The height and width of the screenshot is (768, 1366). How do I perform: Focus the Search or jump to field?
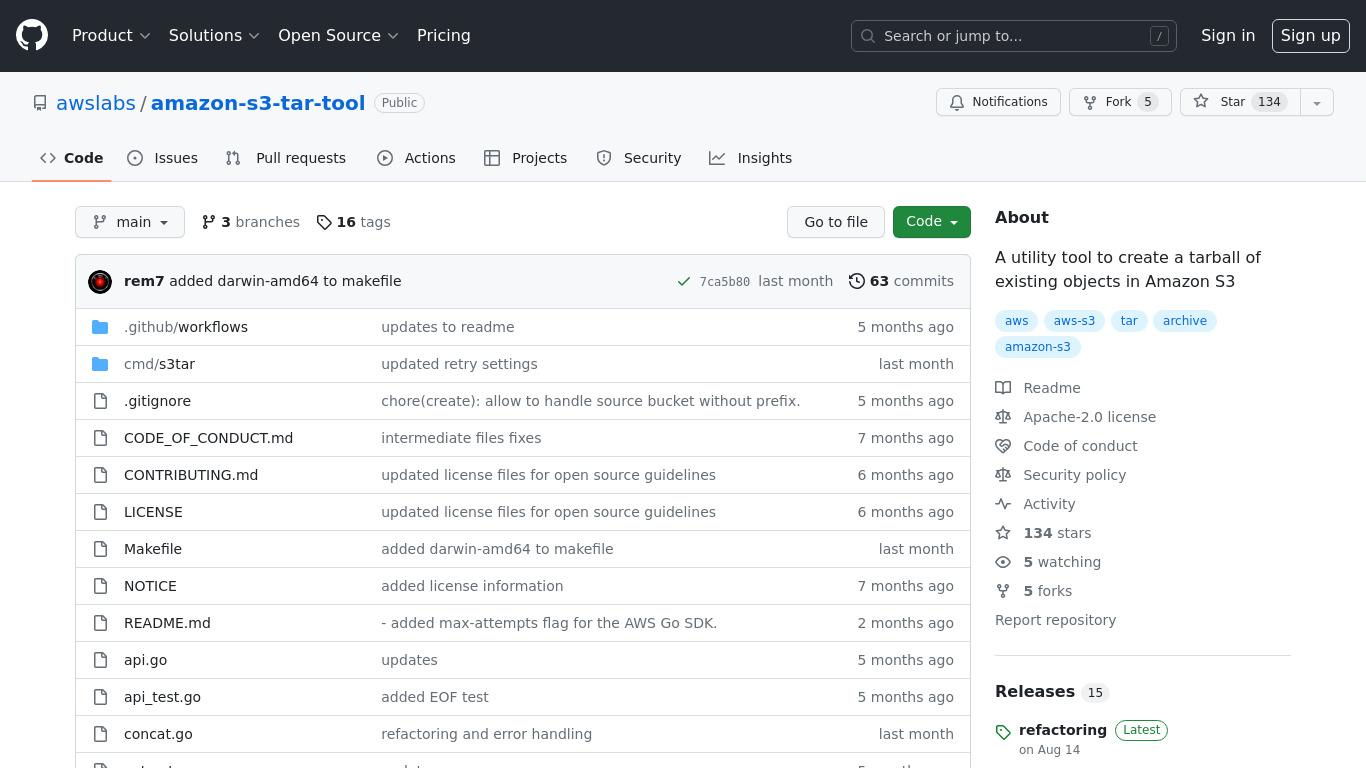[x=1014, y=36]
